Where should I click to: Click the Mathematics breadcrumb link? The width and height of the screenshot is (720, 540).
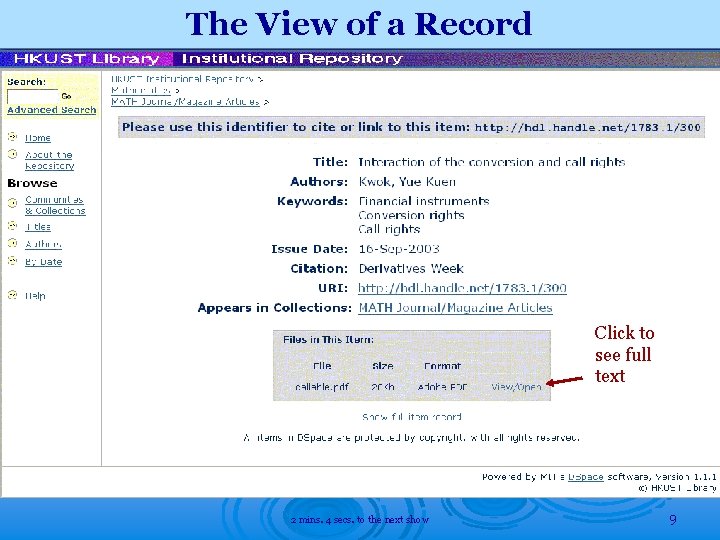point(141,90)
